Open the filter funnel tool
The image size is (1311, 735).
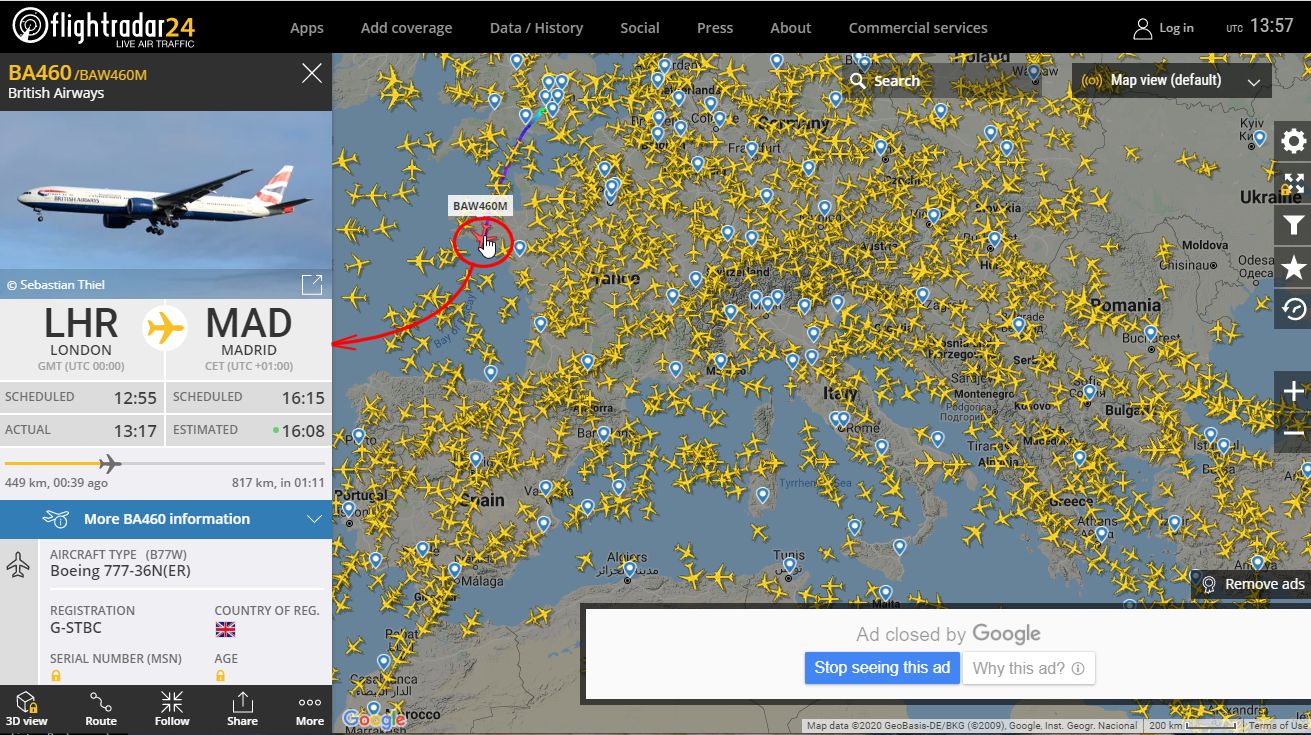1293,225
